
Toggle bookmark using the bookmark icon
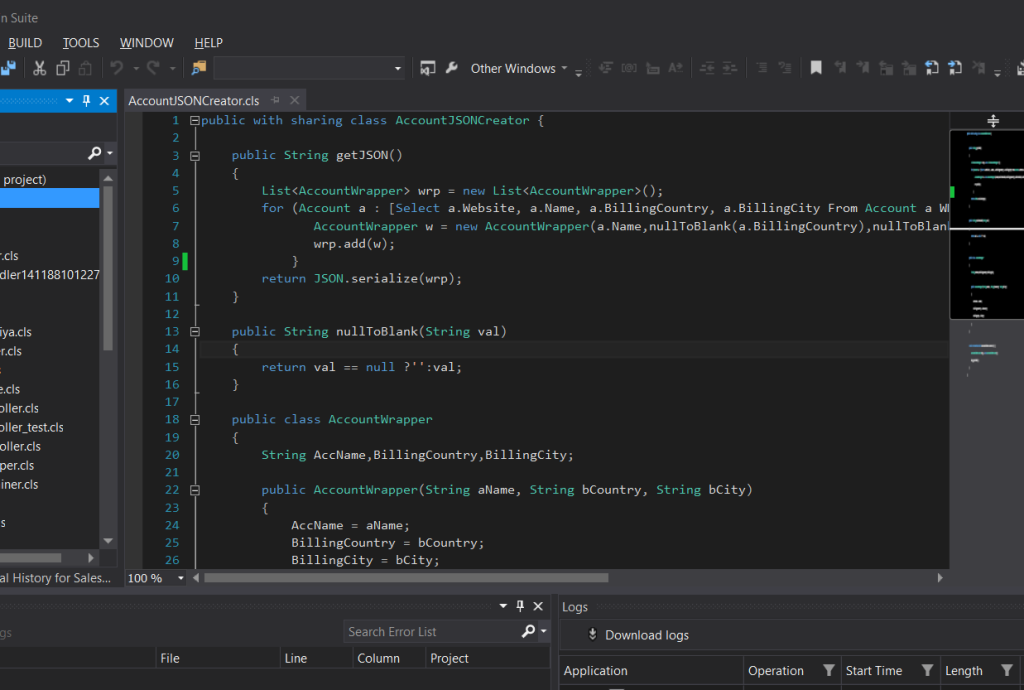tap(816, 68)
